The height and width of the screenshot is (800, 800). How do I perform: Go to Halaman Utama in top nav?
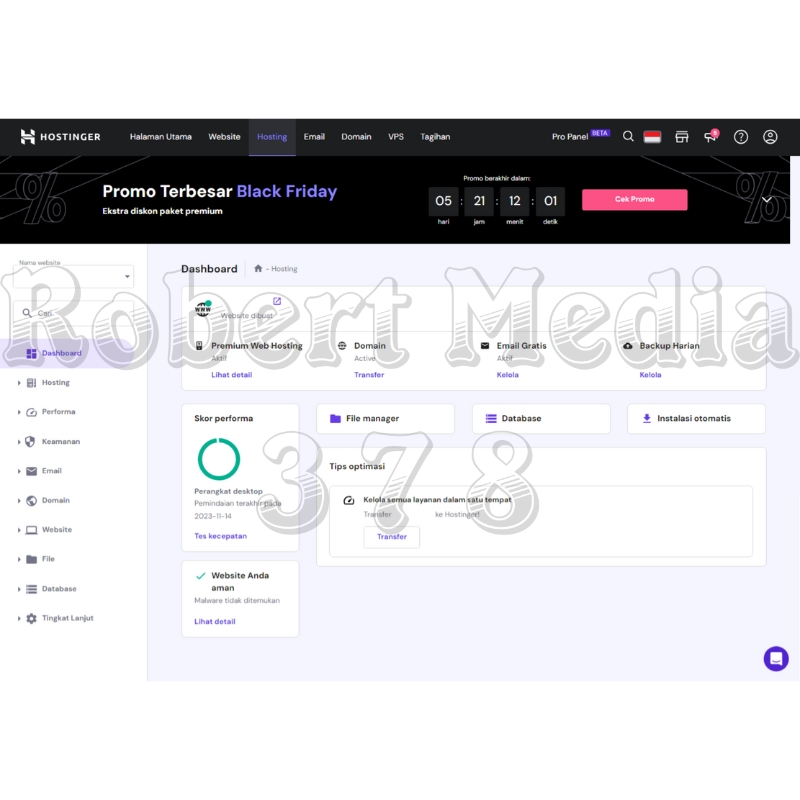pyautogui.click(x=161, y=137)
